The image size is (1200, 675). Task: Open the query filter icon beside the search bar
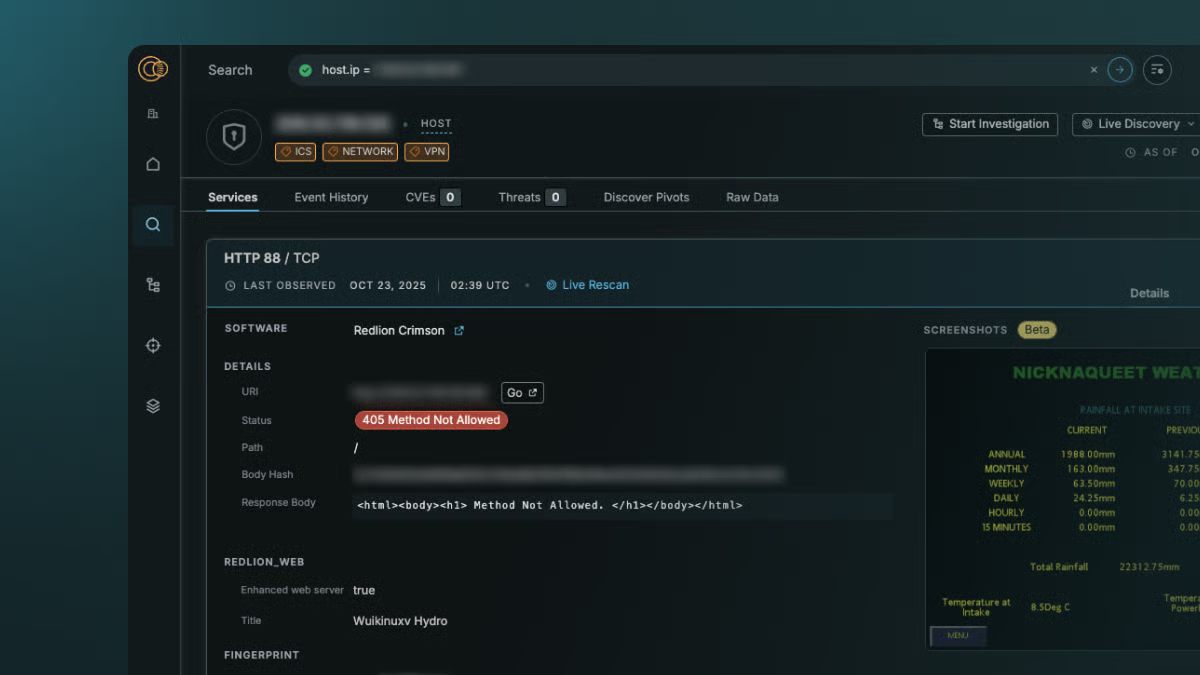[x=1157, y=69]
